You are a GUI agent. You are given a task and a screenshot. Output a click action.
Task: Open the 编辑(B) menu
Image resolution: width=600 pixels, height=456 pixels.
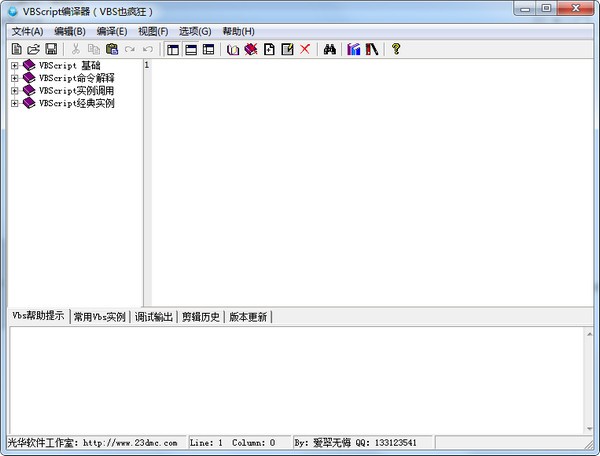pos(70,31)
